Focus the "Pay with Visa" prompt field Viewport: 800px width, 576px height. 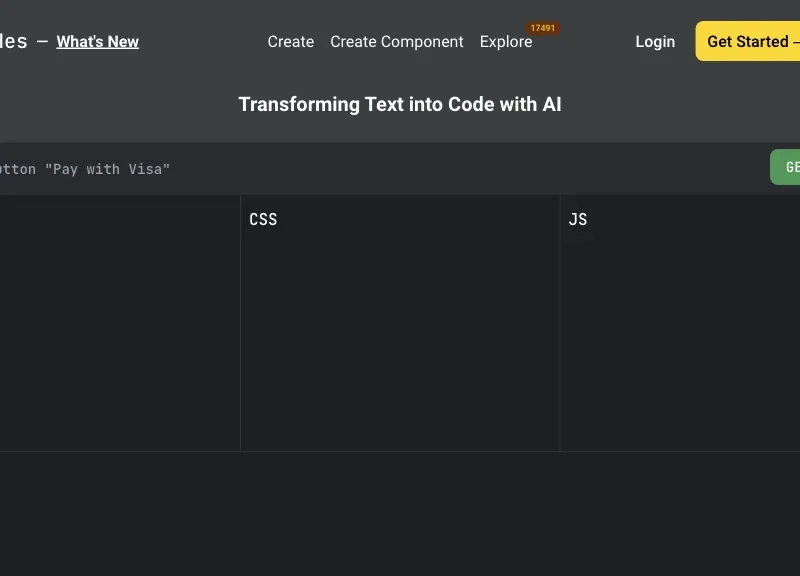click(383, 169)
